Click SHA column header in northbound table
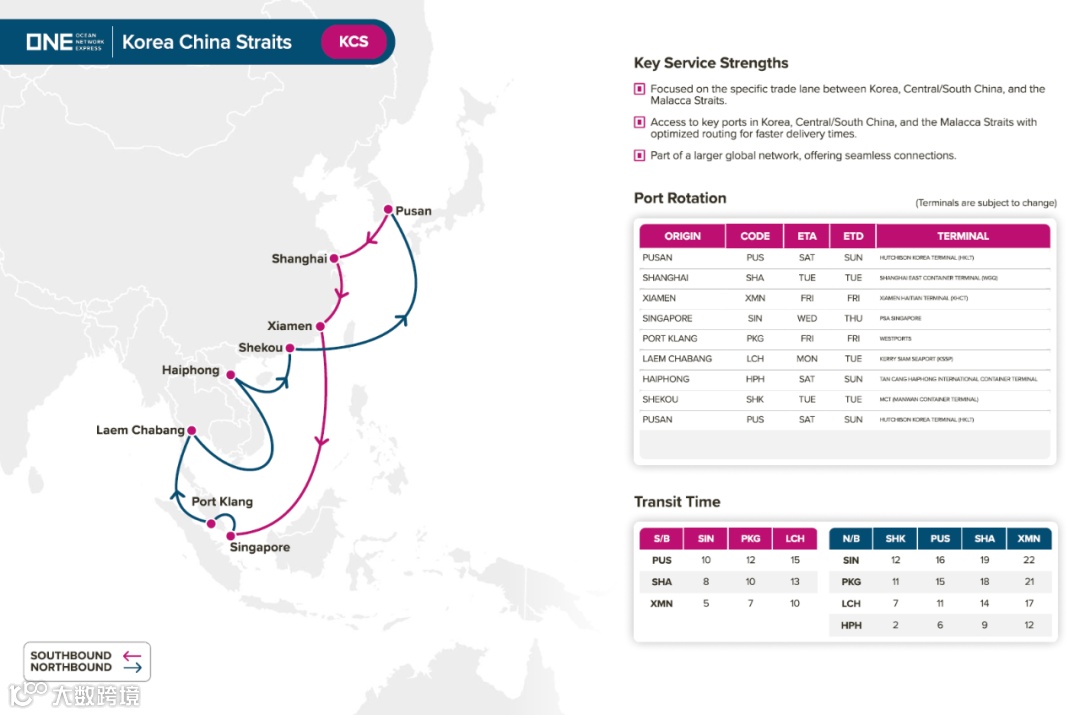 (984, 539)
